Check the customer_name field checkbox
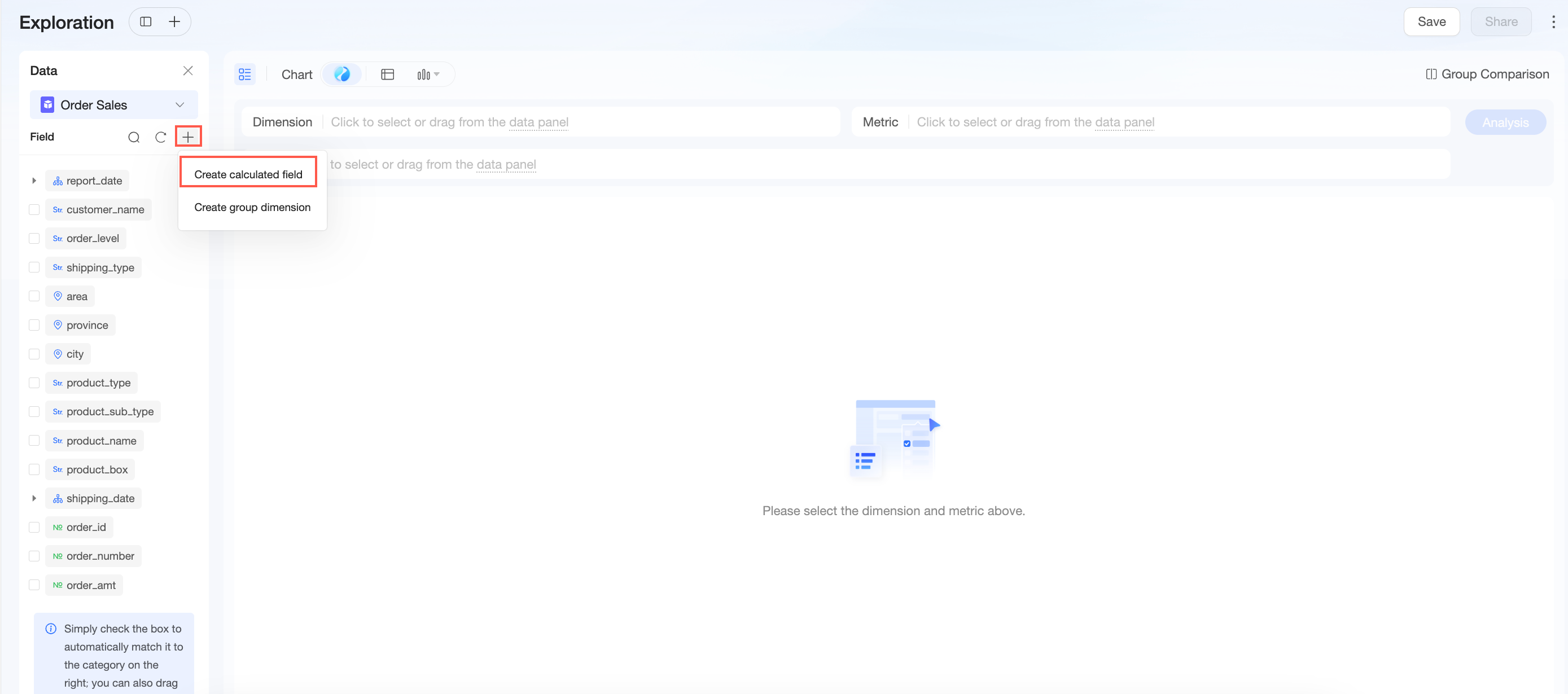1568x694 pixels. pos(34,209)
